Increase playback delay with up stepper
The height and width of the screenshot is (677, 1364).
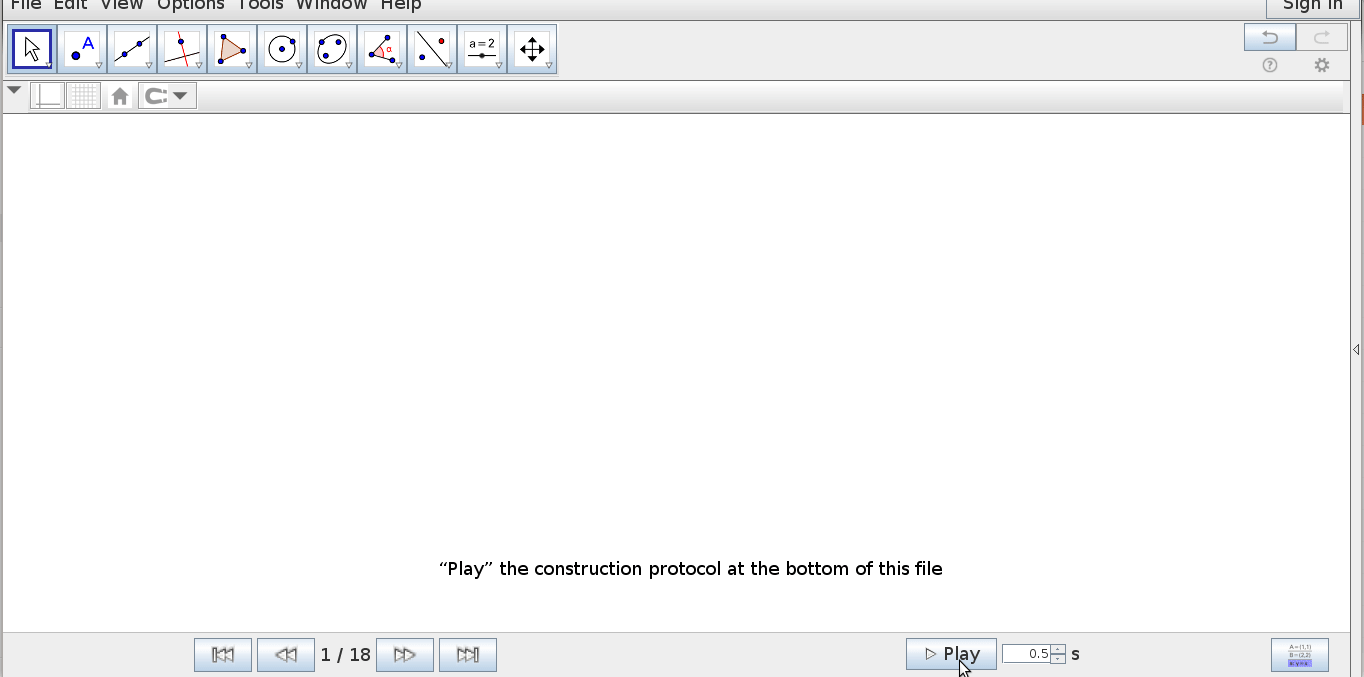click(1058, 650)
